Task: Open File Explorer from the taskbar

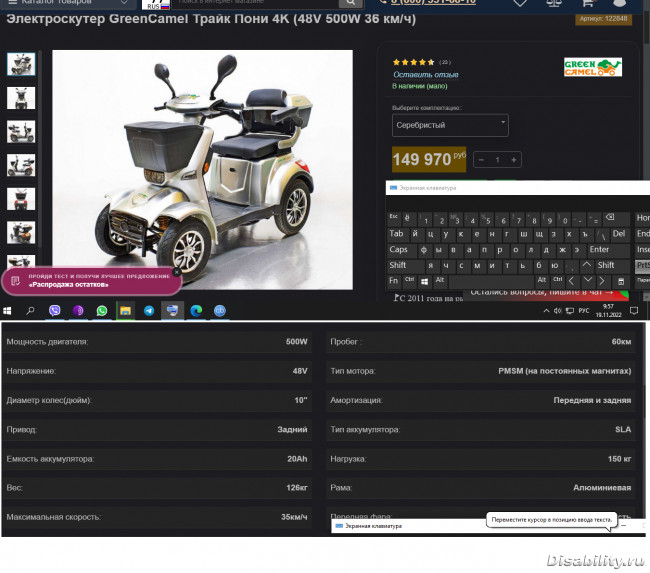Action: 125,311
